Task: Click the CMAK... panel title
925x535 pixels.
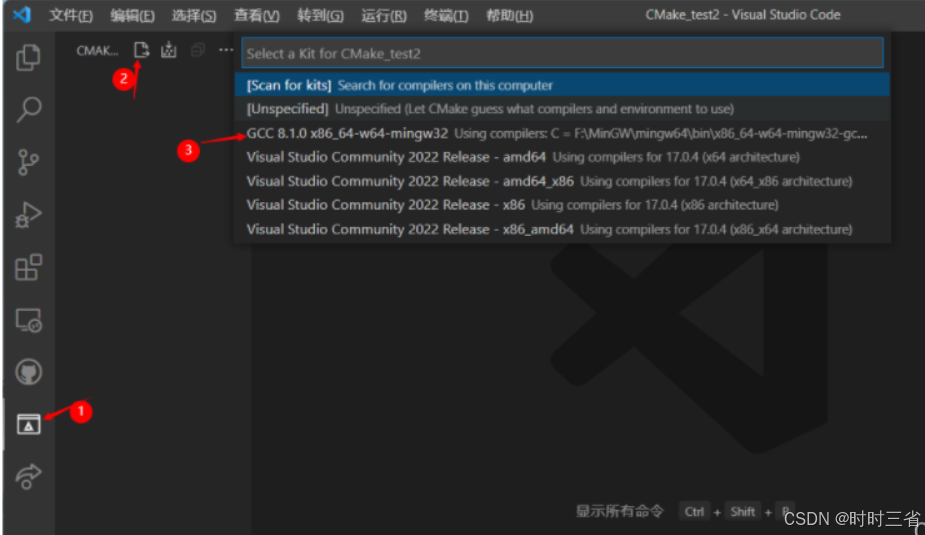Action: click(97, 51)
